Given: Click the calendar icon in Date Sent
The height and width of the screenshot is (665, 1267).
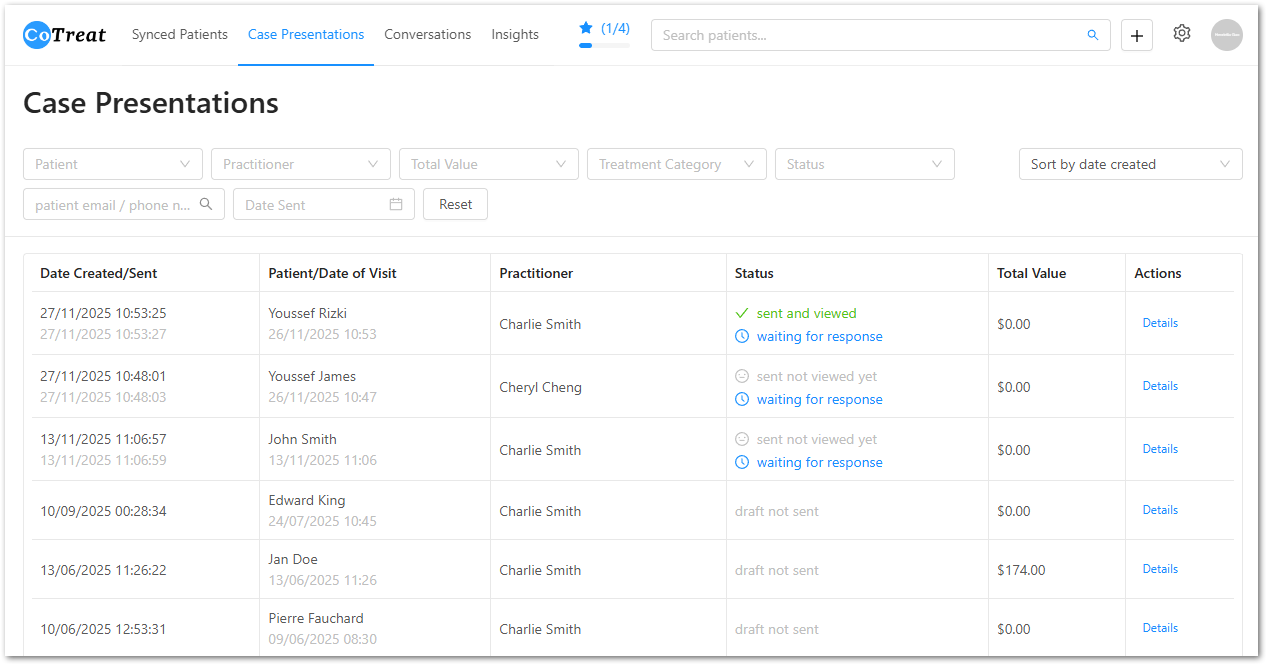Looking at the screenshot, I should click(396, 204).
